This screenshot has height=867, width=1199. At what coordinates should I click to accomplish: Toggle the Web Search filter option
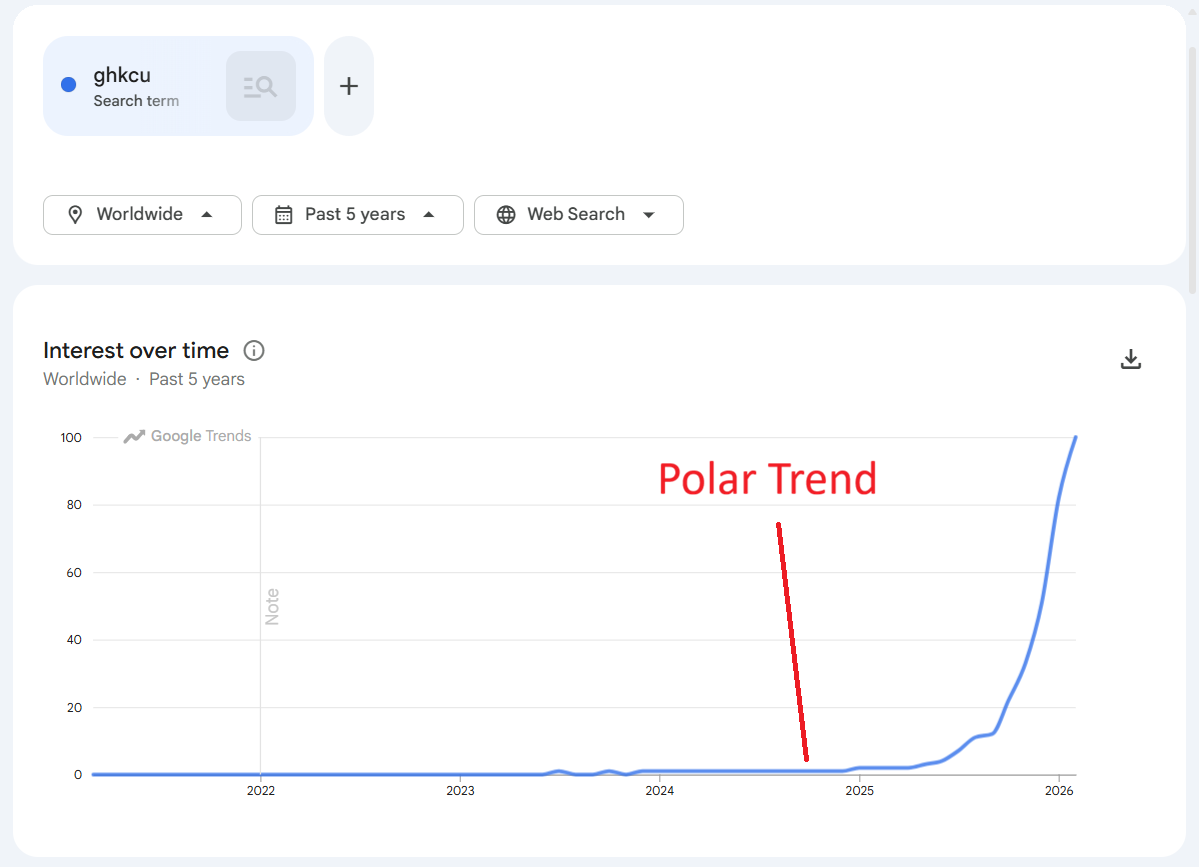click(578, 214)
